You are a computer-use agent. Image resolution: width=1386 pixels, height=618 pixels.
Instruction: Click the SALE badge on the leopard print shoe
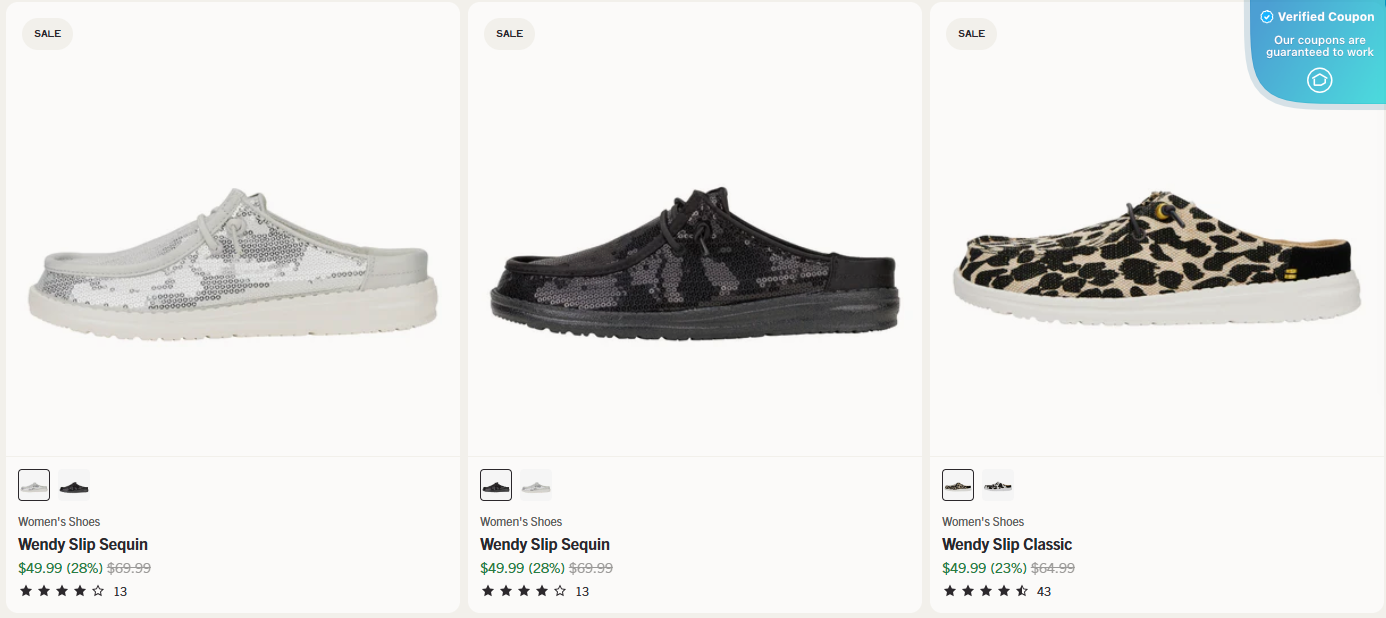(x=971, y=33)
